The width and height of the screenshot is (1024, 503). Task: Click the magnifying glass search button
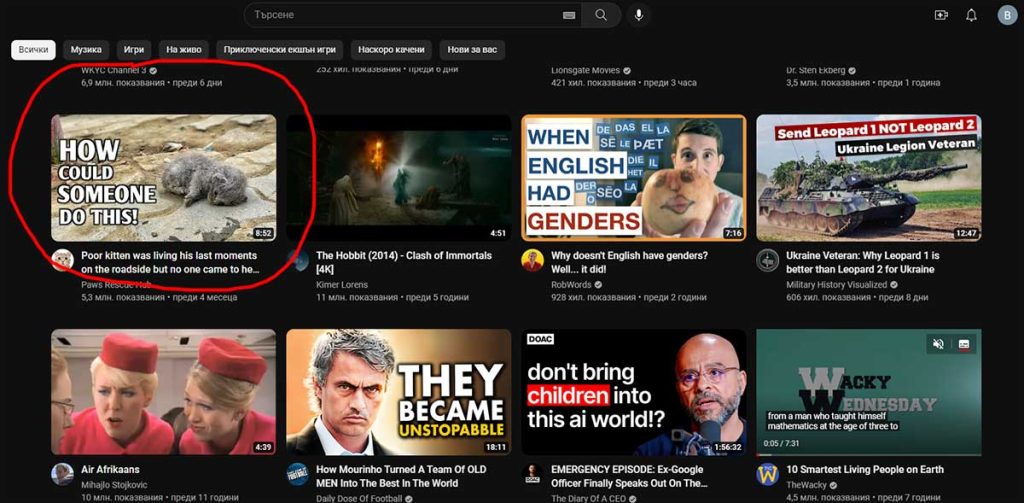click(601, 15)
